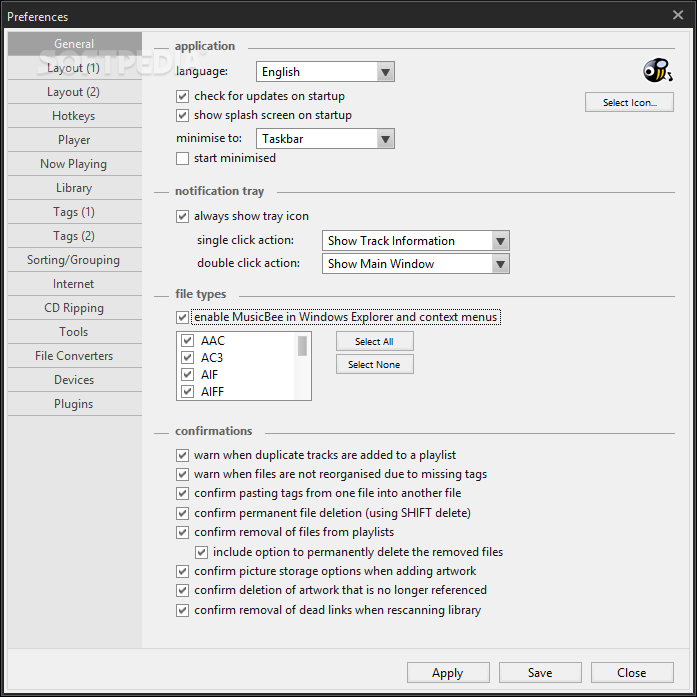Open the Internet preferences tab
Viewport: 697px width, 697px height.
[75, 284]
